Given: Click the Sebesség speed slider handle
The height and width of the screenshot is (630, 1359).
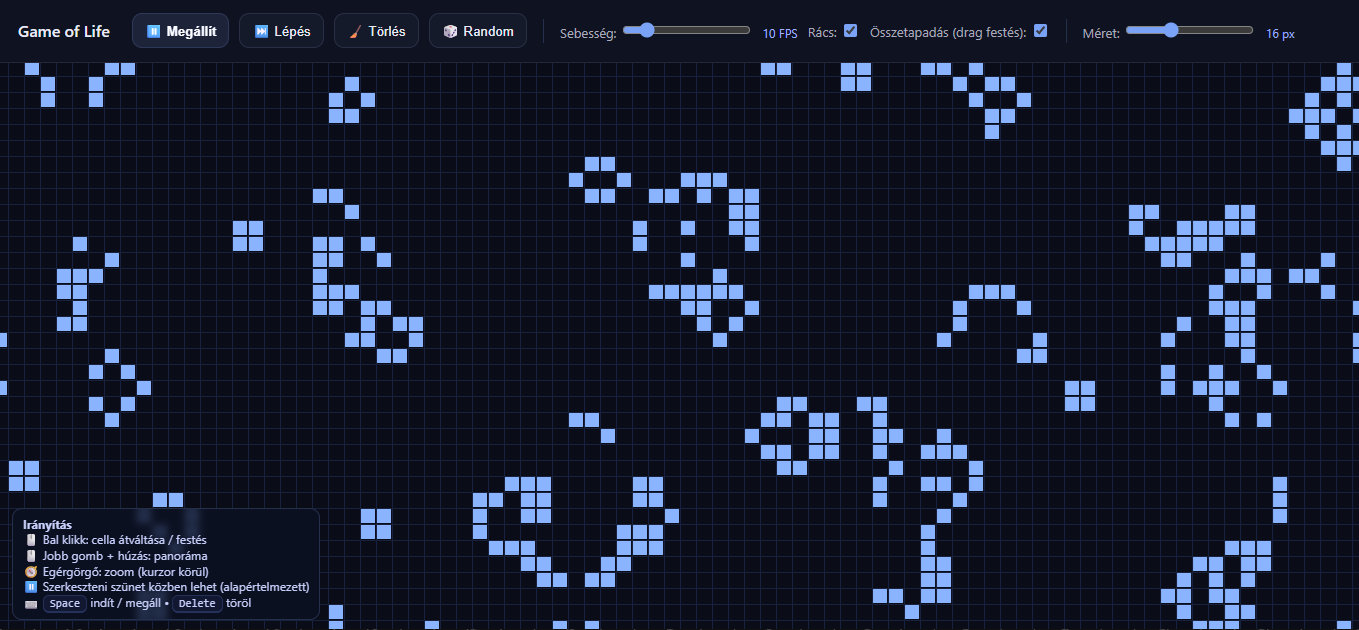Looking at the screenshot, I should coord(646,30).
